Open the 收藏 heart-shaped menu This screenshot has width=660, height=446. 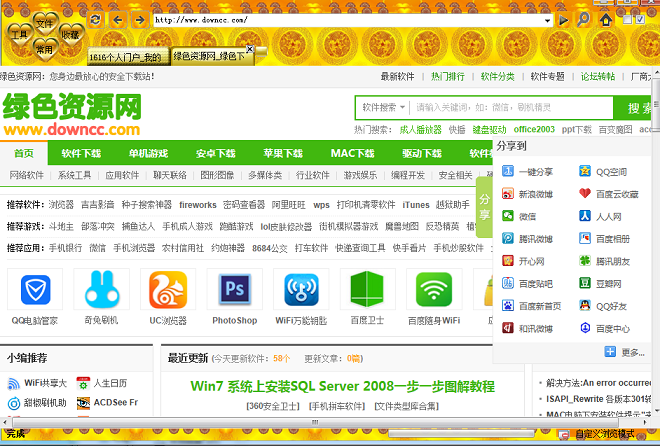point(70,35)
